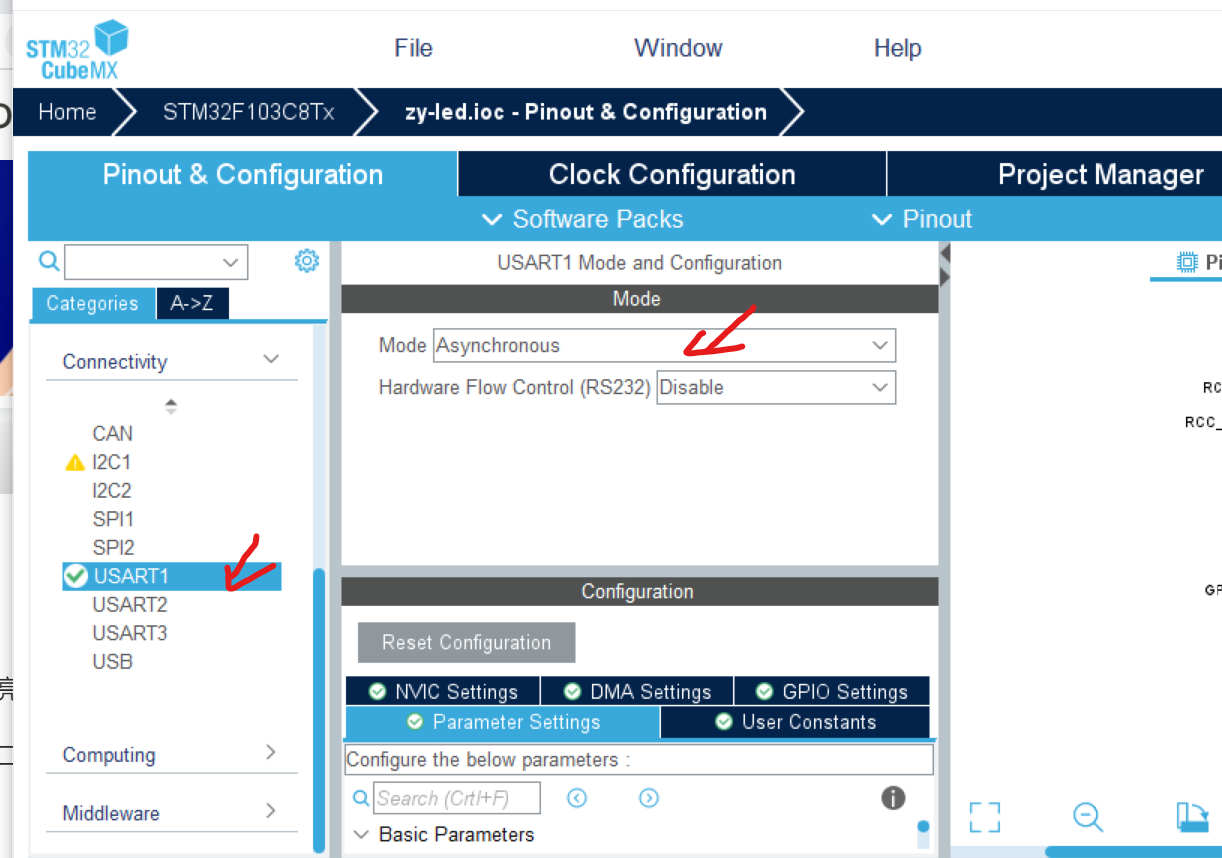Select USART3 peripheral

(x=130, y=633)
